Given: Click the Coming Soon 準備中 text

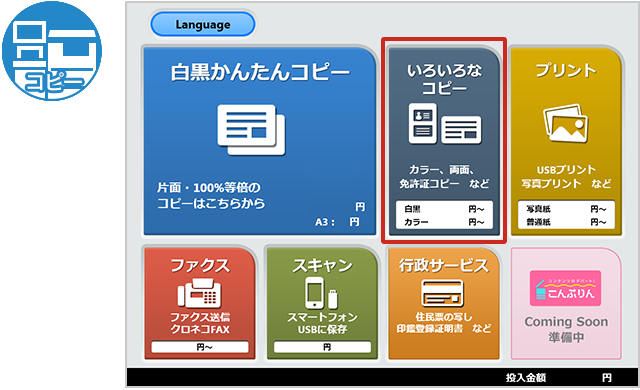Looking at the screenshot, I should point(566,329).
